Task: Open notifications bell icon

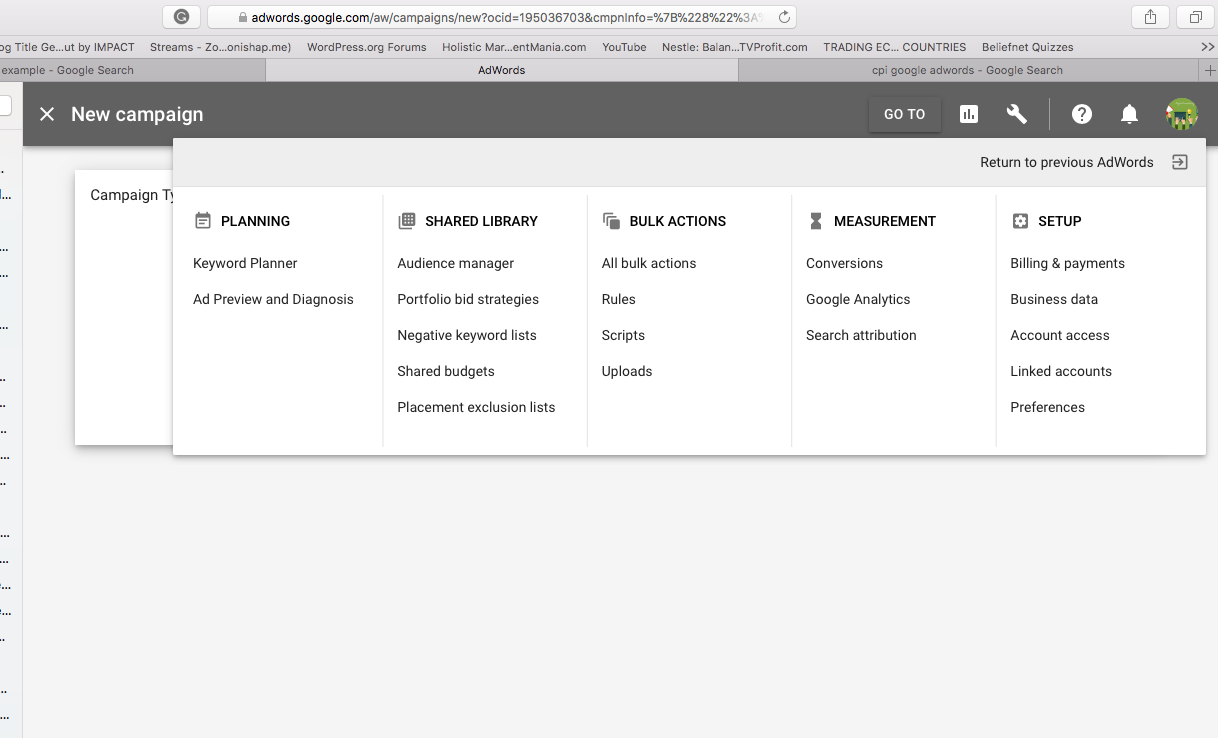Action: [x=1130, y=114]
